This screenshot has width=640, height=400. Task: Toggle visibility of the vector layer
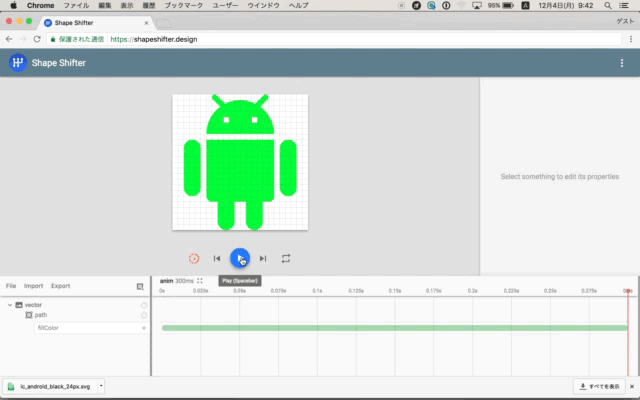pyautogui.click(x=144, y=304)
